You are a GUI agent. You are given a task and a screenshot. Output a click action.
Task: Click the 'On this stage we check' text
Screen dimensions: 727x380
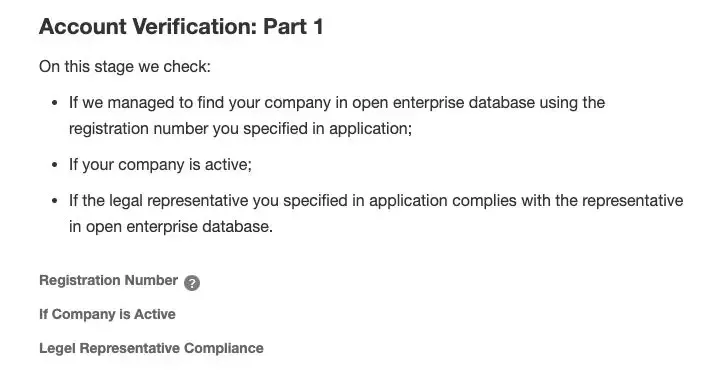tap(125, 66)
